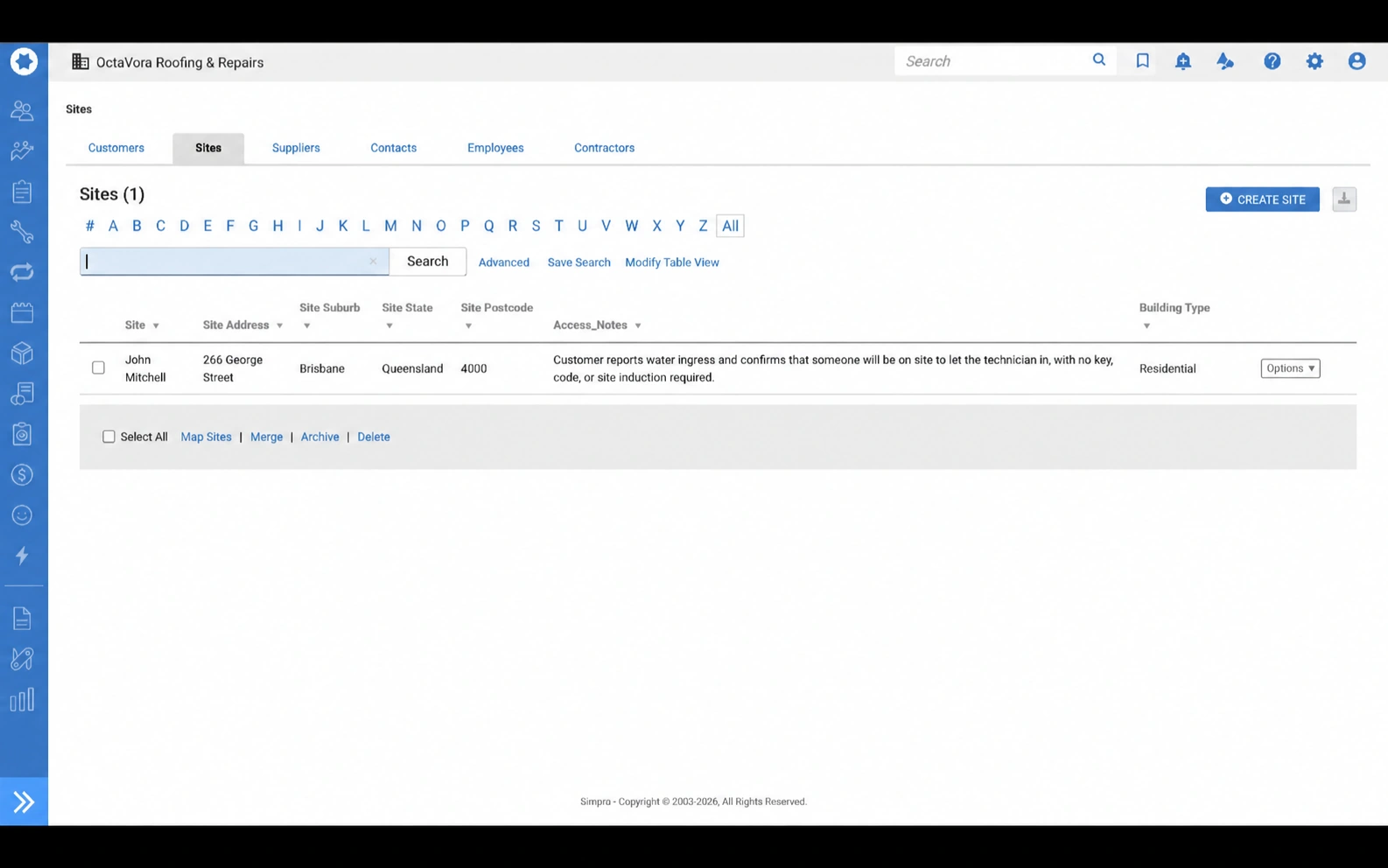The height and width of the screenshot is (868, 1388).
Task: Open the bar chart reports sidebar icon
Action: [22, 699]
